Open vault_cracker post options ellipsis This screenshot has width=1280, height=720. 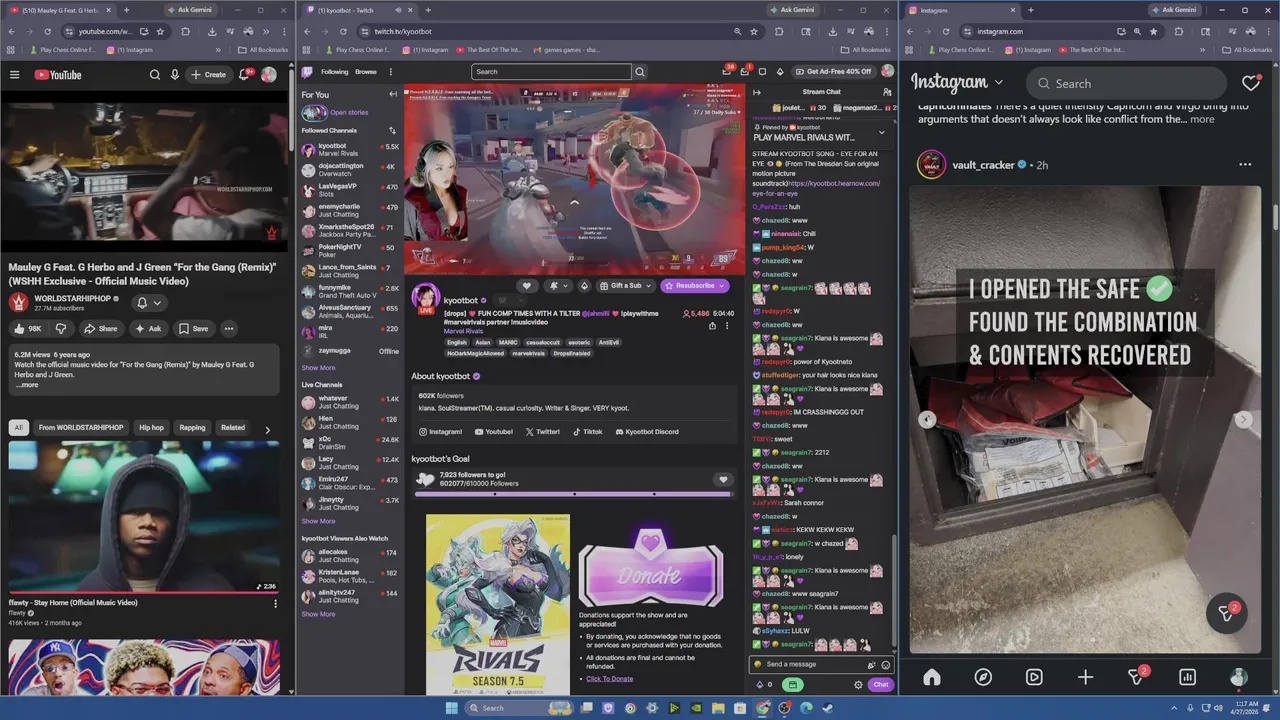[1245, 165]
